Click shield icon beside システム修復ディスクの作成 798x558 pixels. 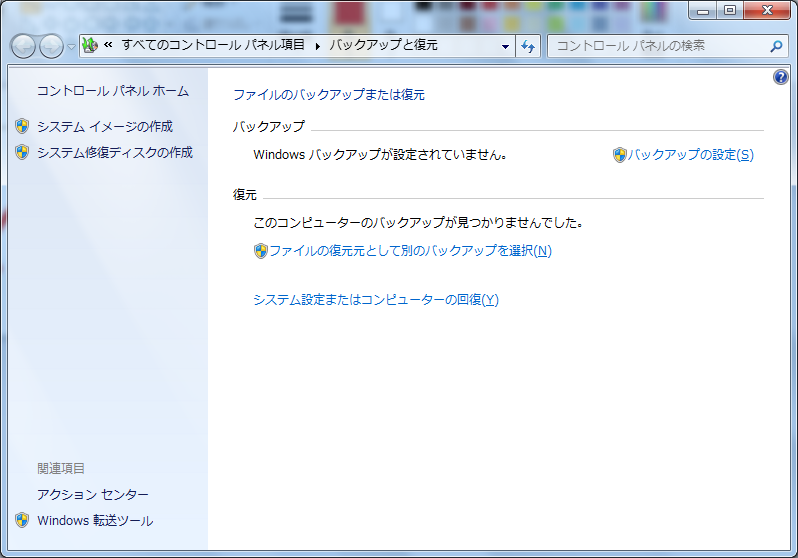(22, 152)
